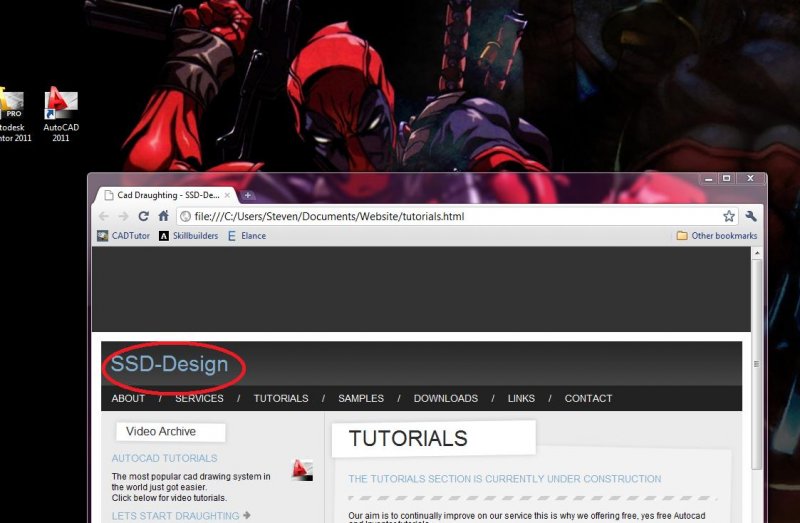Close the Cad Draughting tab
Screen dimensions: 800x523
227,195
